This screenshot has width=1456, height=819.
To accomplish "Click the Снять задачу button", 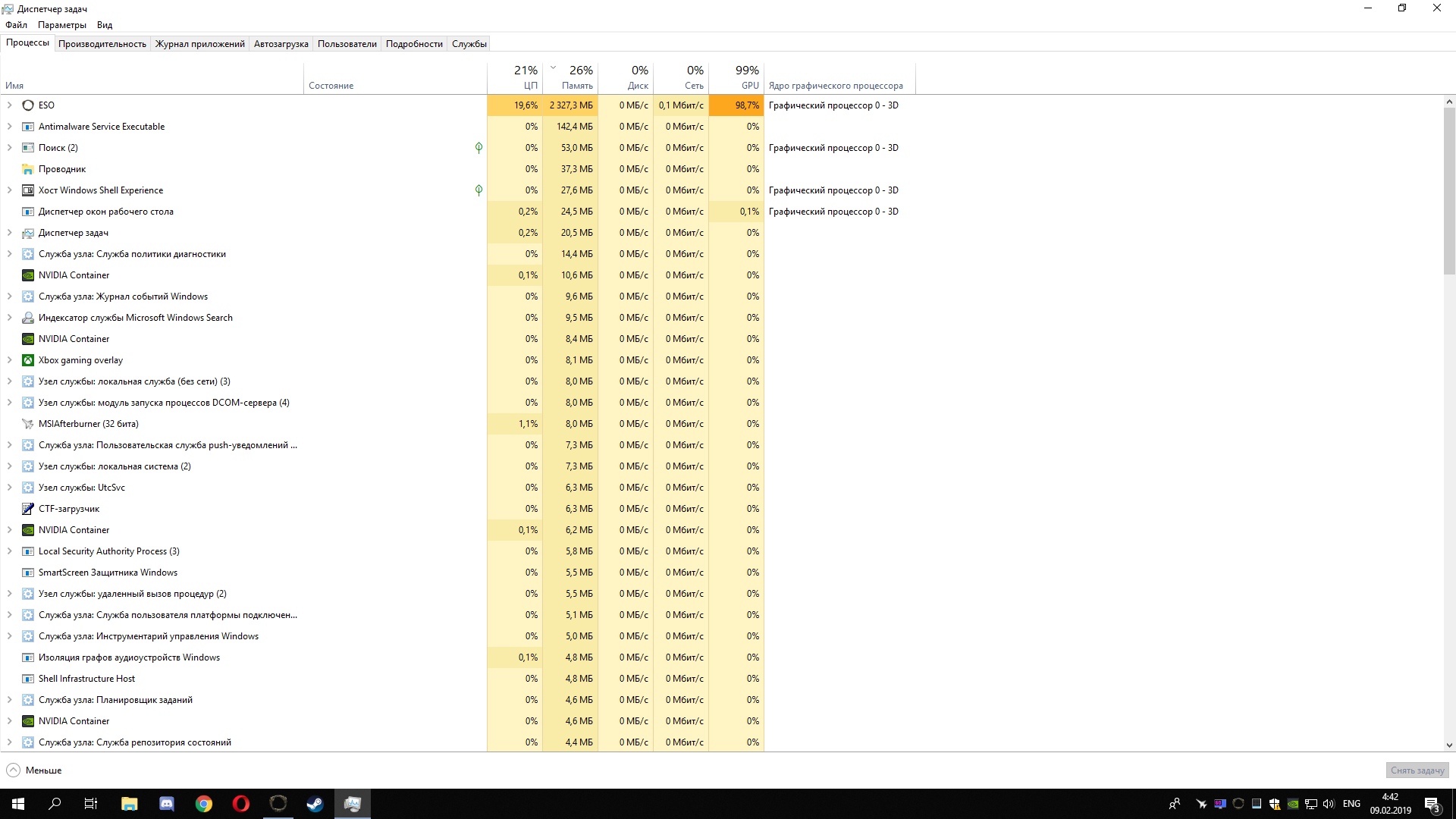I will coord(1417,770).
